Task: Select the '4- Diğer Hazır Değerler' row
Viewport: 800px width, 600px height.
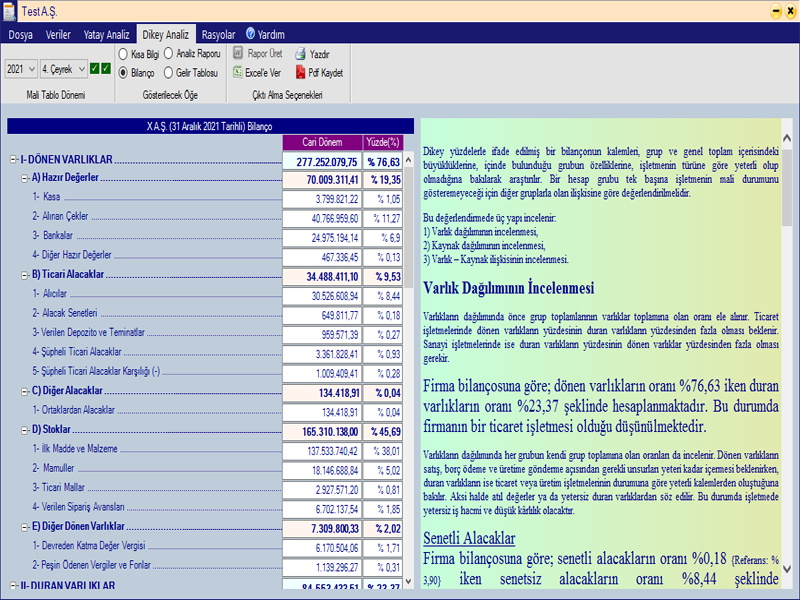Action: (x=72, y=255)
